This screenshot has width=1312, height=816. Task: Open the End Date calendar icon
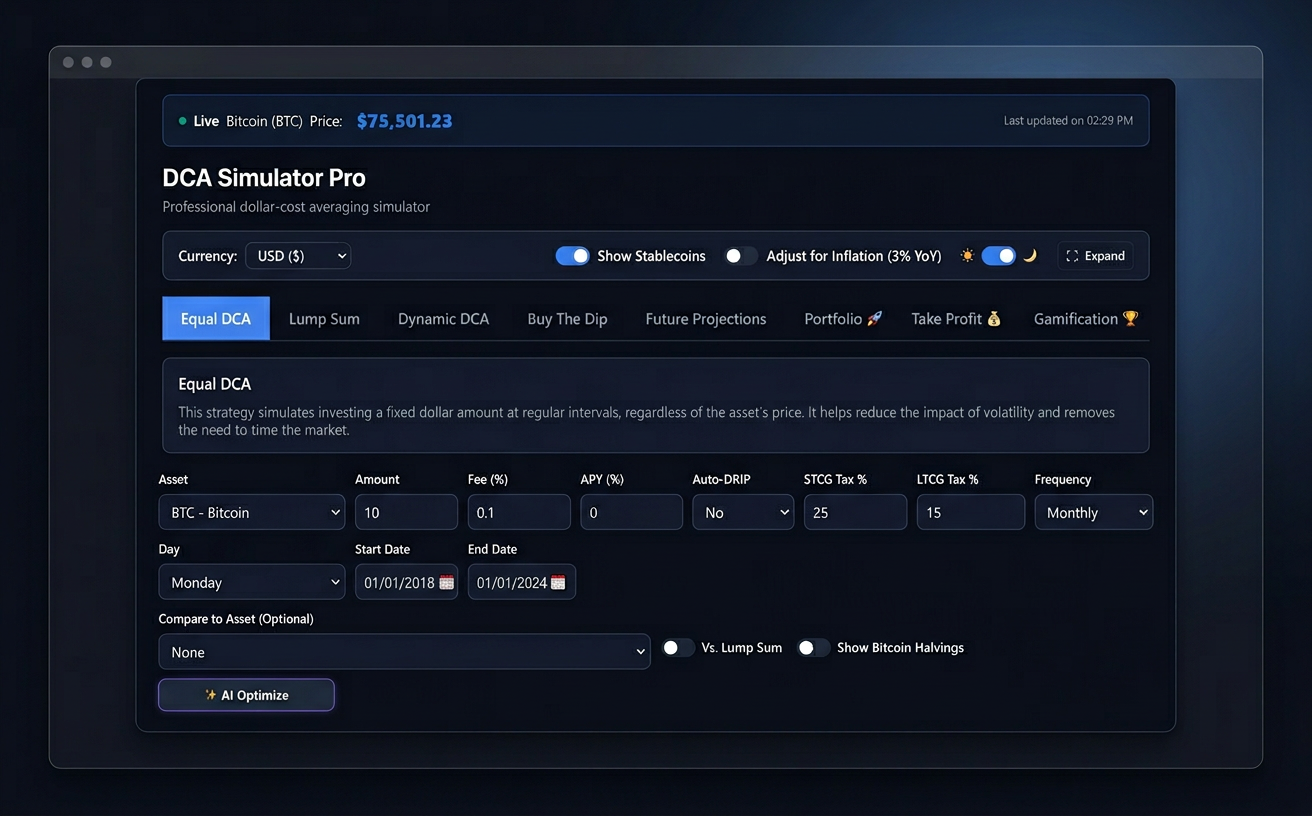click(563, 581)
